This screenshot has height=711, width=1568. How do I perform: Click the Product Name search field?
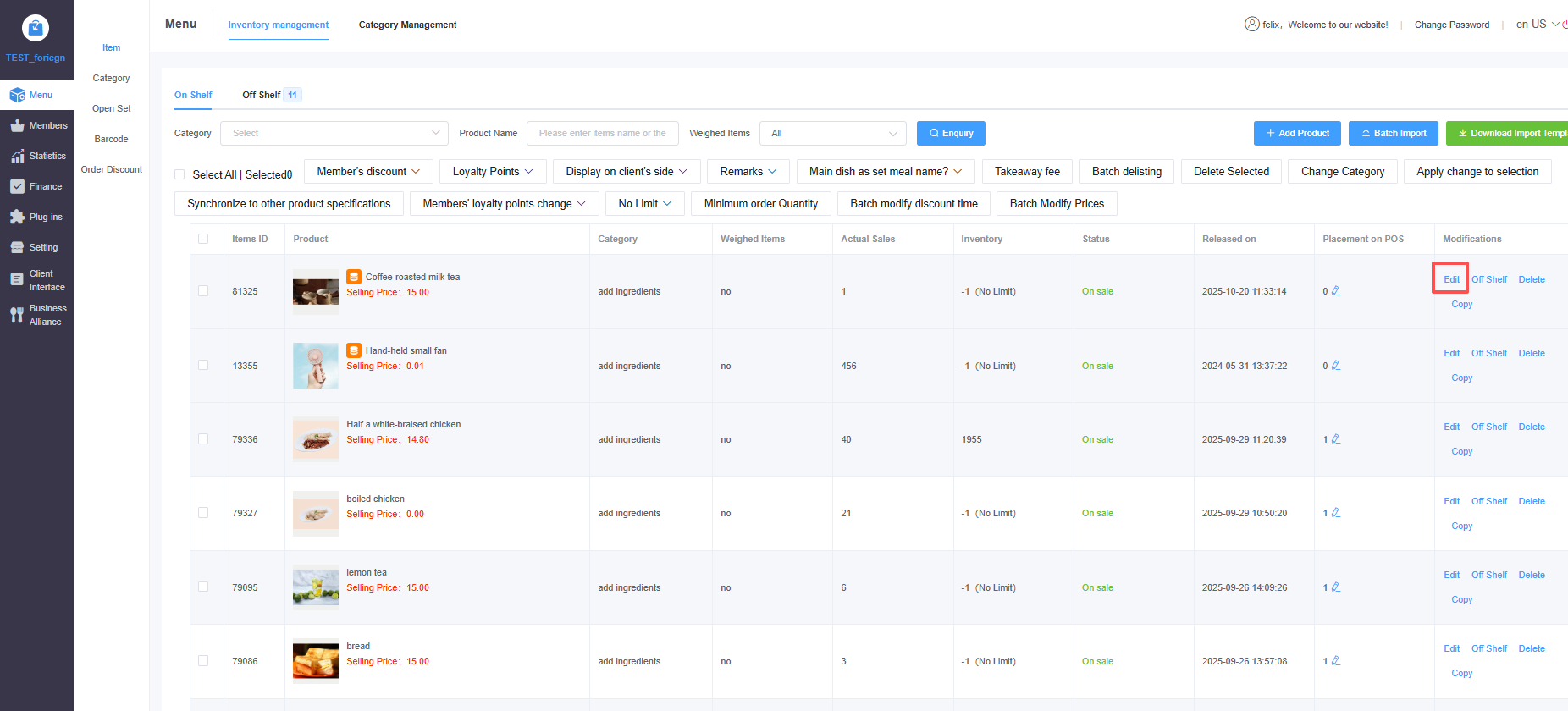(x=602, y=134)
